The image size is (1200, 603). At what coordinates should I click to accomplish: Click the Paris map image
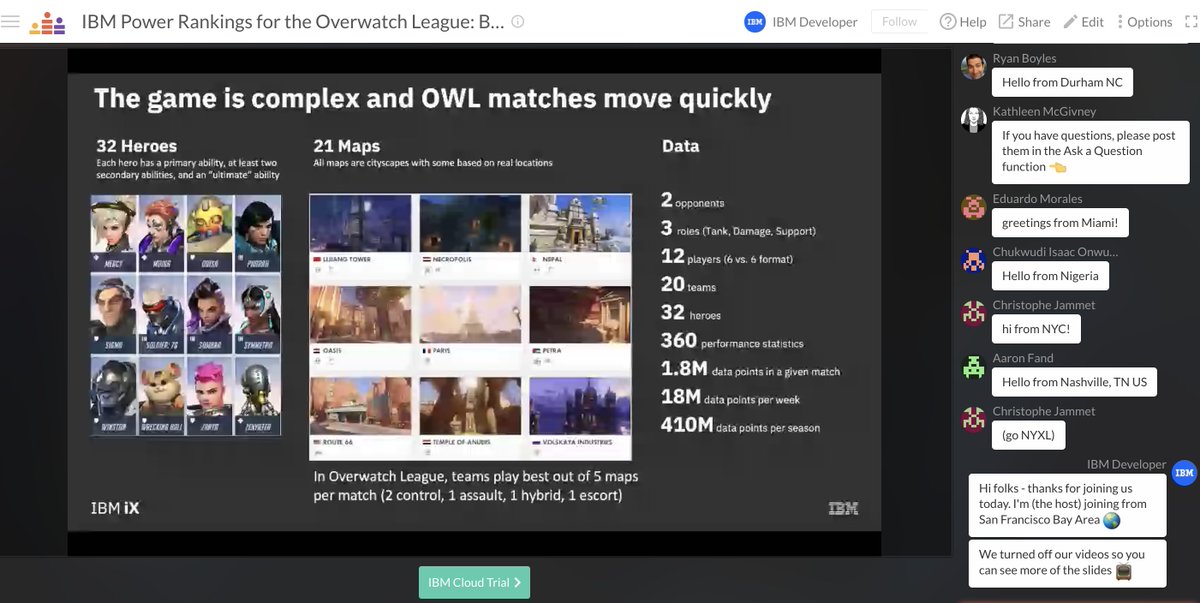pyautogui.click(x=470, y=316)
